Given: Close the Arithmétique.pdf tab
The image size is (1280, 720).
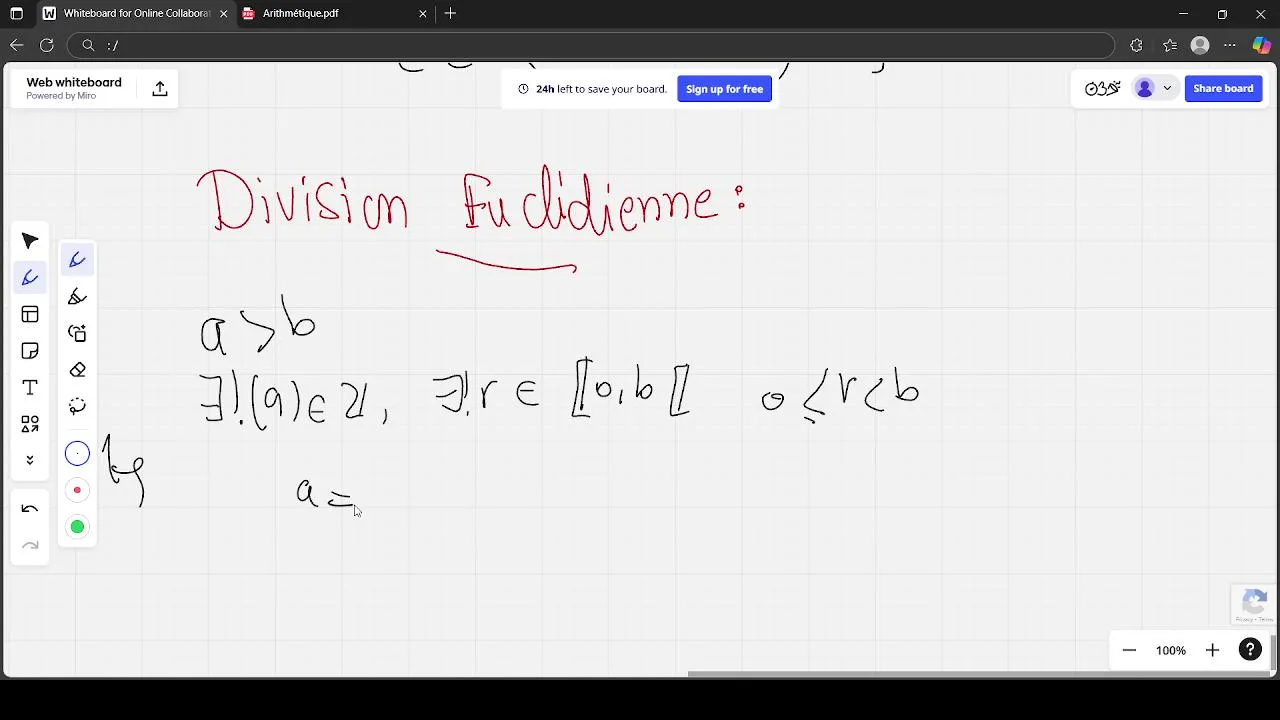Looking at the screenshot, I should coord(423,14).
